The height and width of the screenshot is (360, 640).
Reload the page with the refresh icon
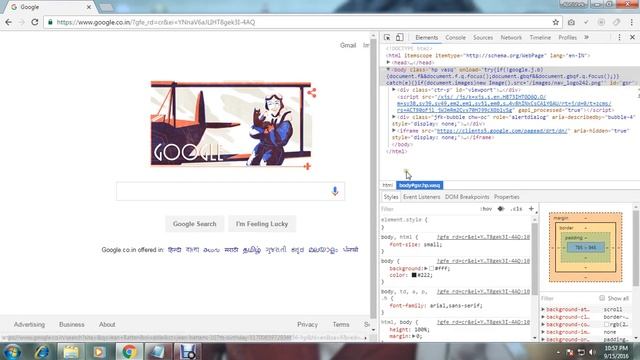pos(35,22)
